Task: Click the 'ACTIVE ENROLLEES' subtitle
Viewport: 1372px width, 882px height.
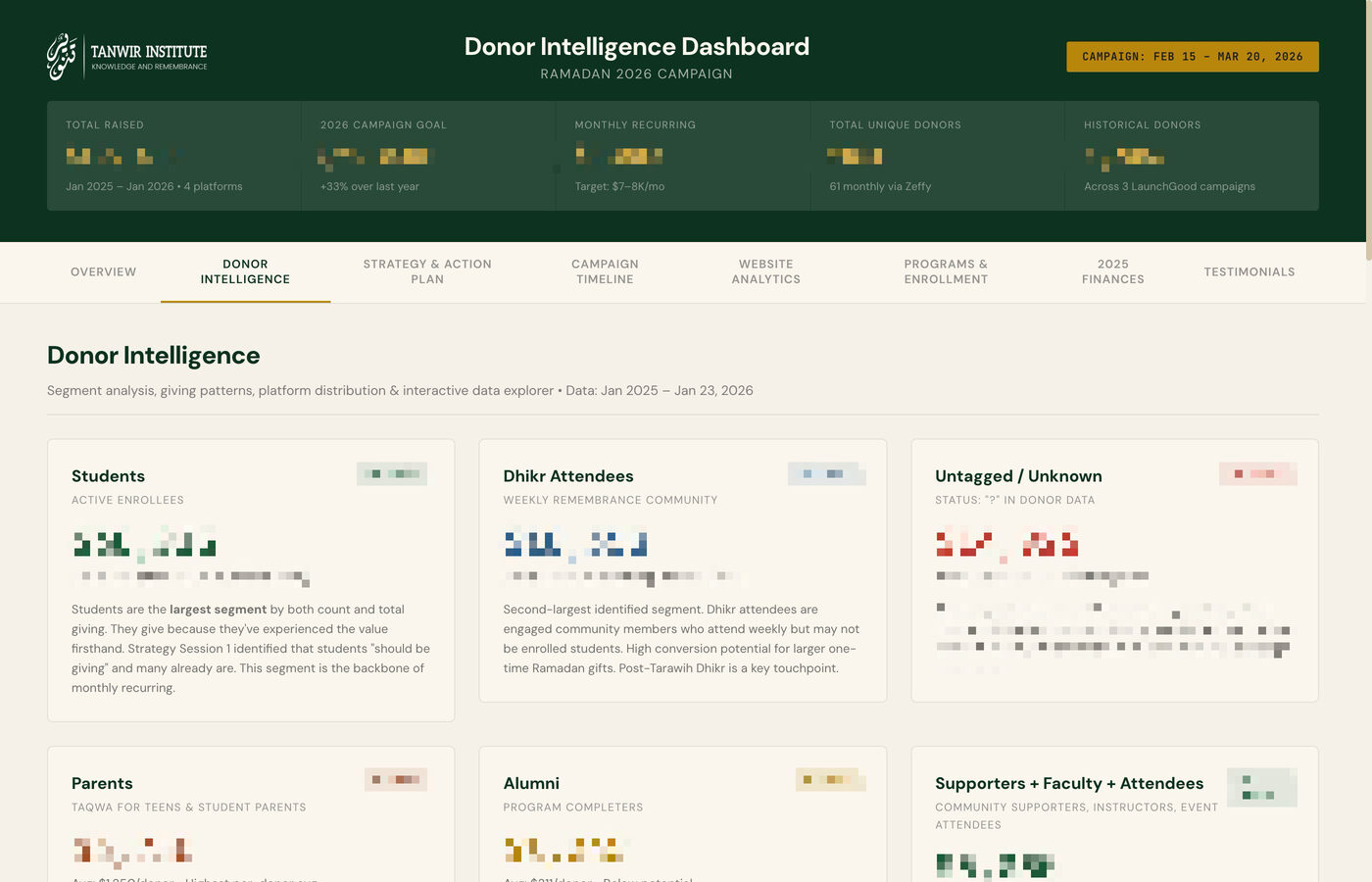Action: click(127, 500)
